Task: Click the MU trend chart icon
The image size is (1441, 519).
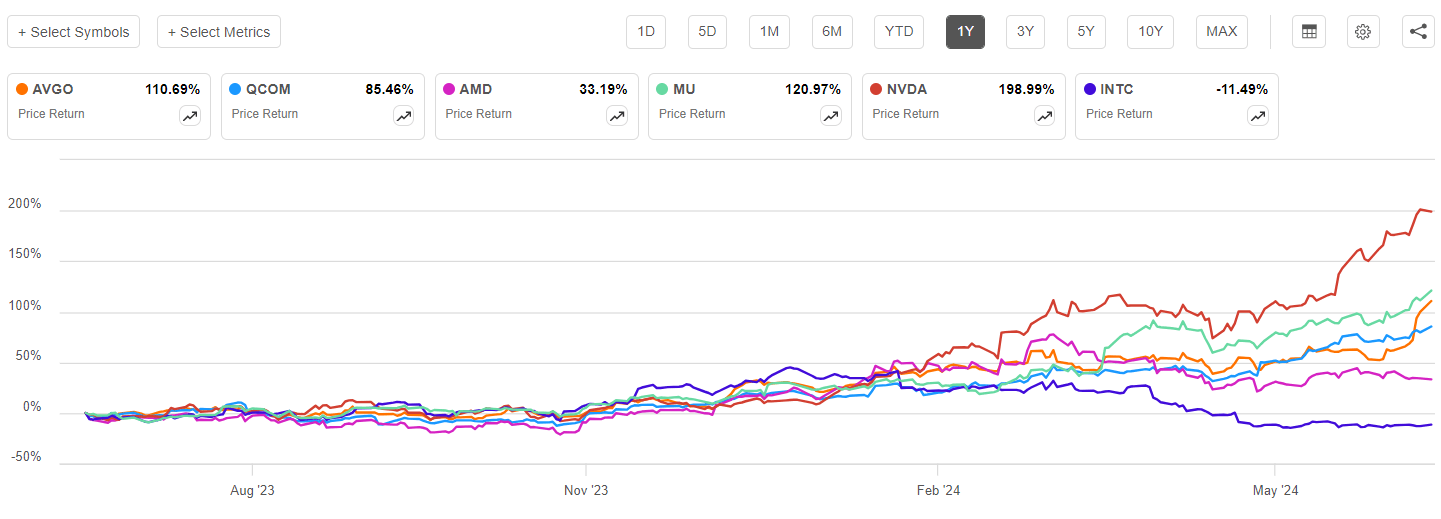Action: (x=831, y=116)
